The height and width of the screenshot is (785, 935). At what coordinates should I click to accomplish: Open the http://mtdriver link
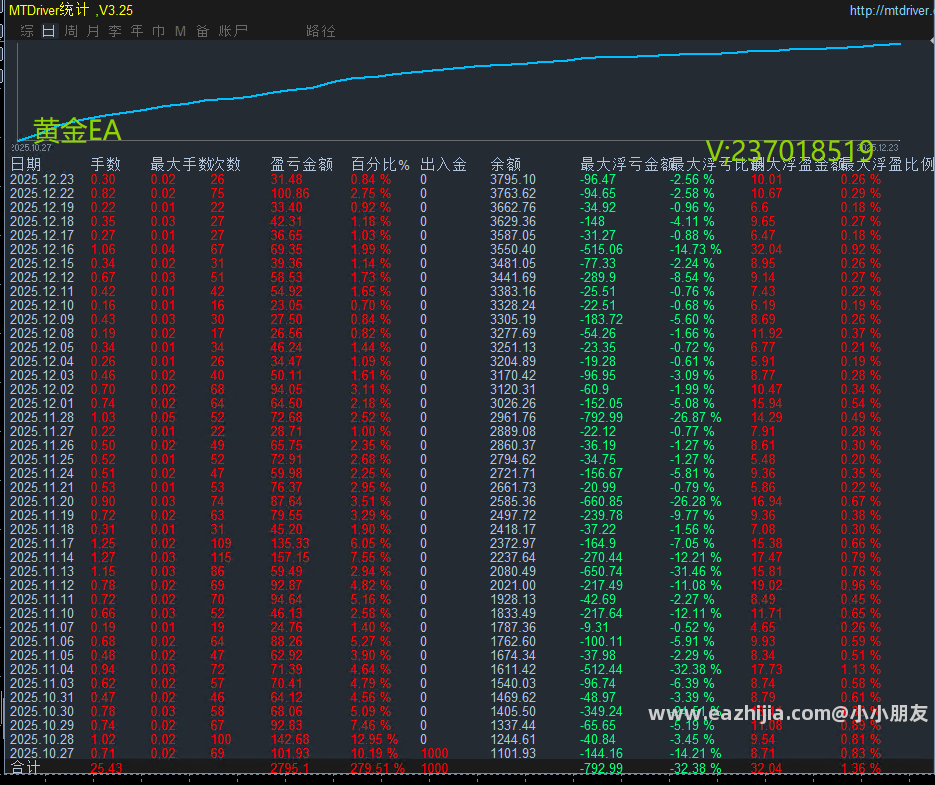(892, 10)
